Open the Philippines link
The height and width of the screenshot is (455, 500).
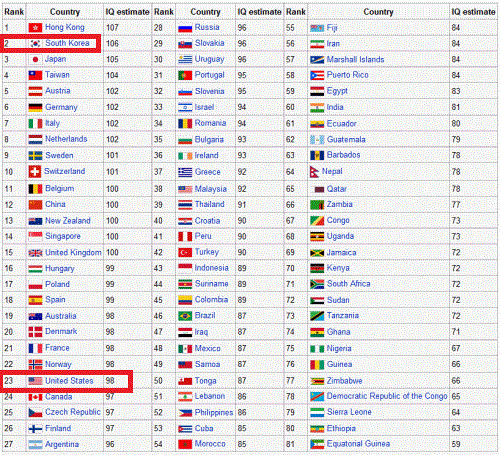(214, 413)
